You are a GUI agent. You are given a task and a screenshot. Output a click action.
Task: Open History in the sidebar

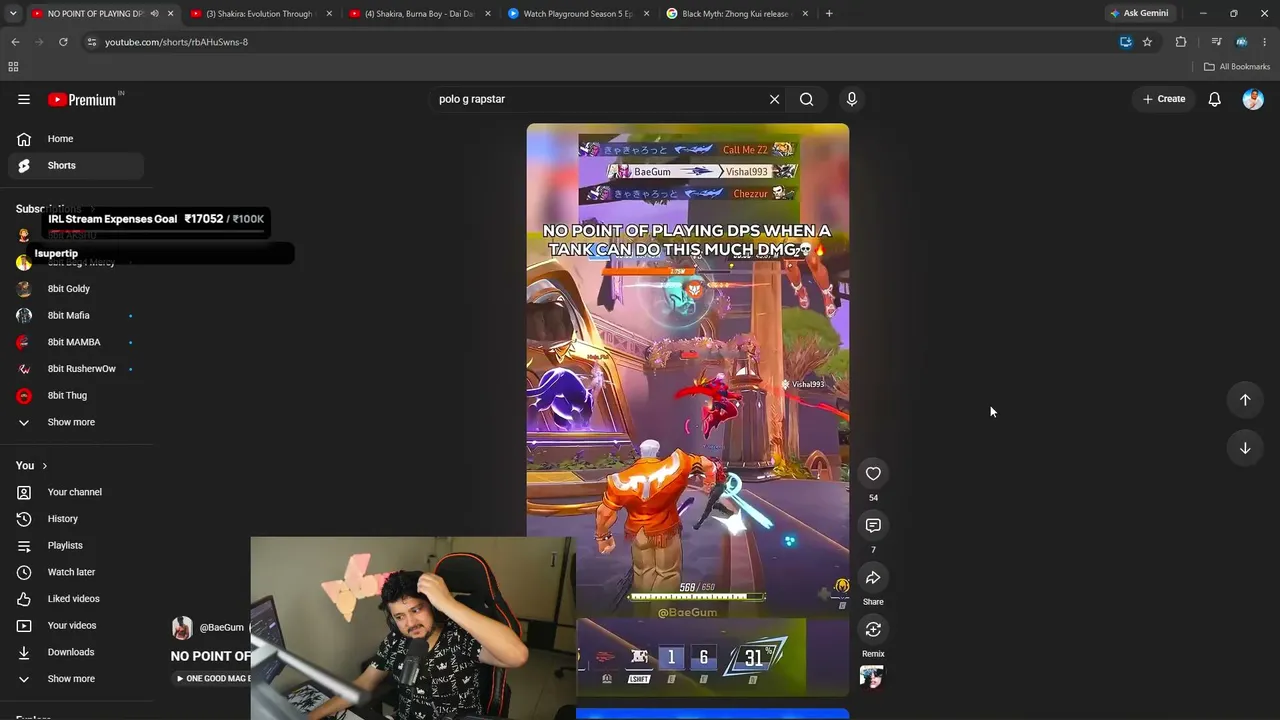click(76, 519)
